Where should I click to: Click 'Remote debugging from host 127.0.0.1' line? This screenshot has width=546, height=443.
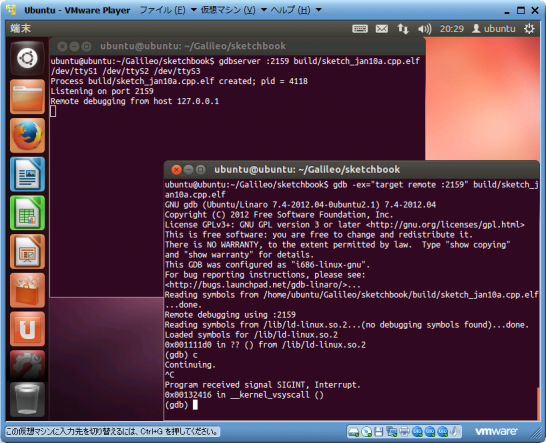[135, 101]
